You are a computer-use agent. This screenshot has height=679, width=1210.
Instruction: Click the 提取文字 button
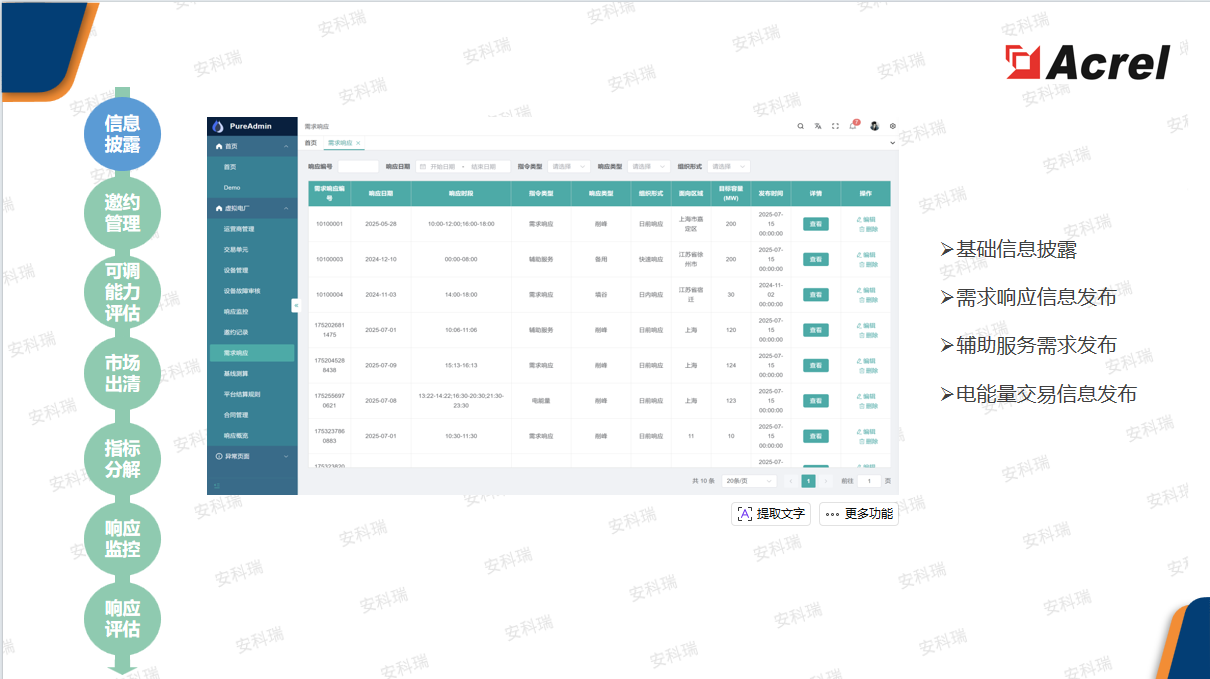771,514
